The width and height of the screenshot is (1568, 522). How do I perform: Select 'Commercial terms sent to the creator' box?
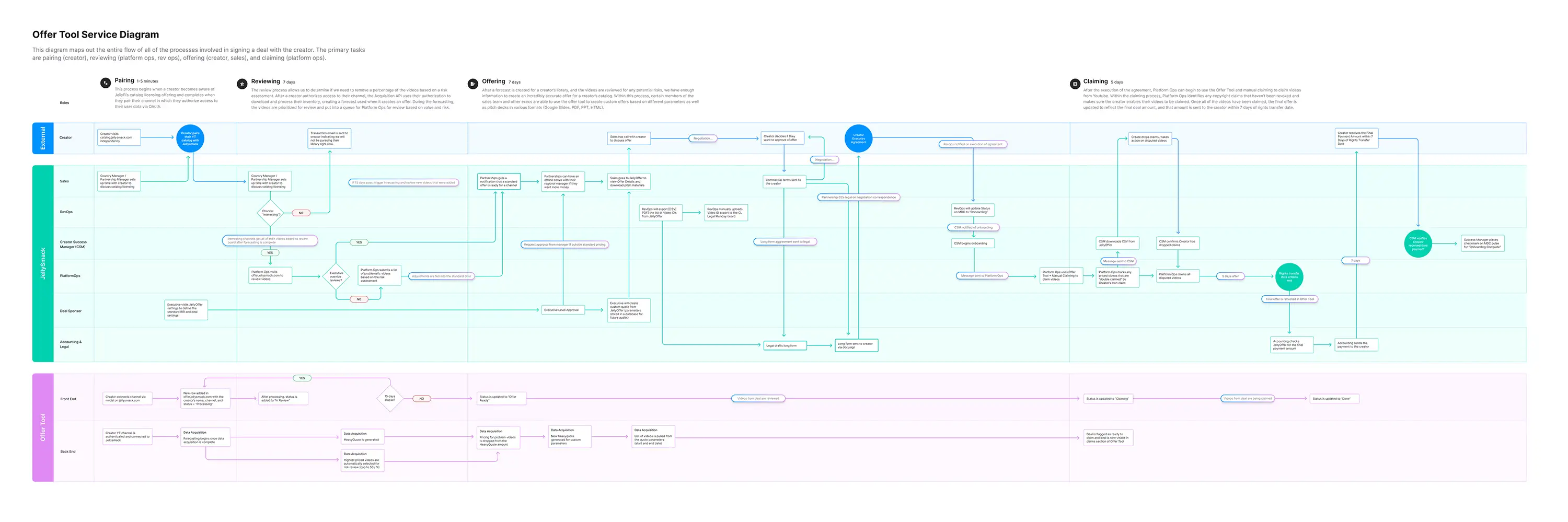point(785,181)
